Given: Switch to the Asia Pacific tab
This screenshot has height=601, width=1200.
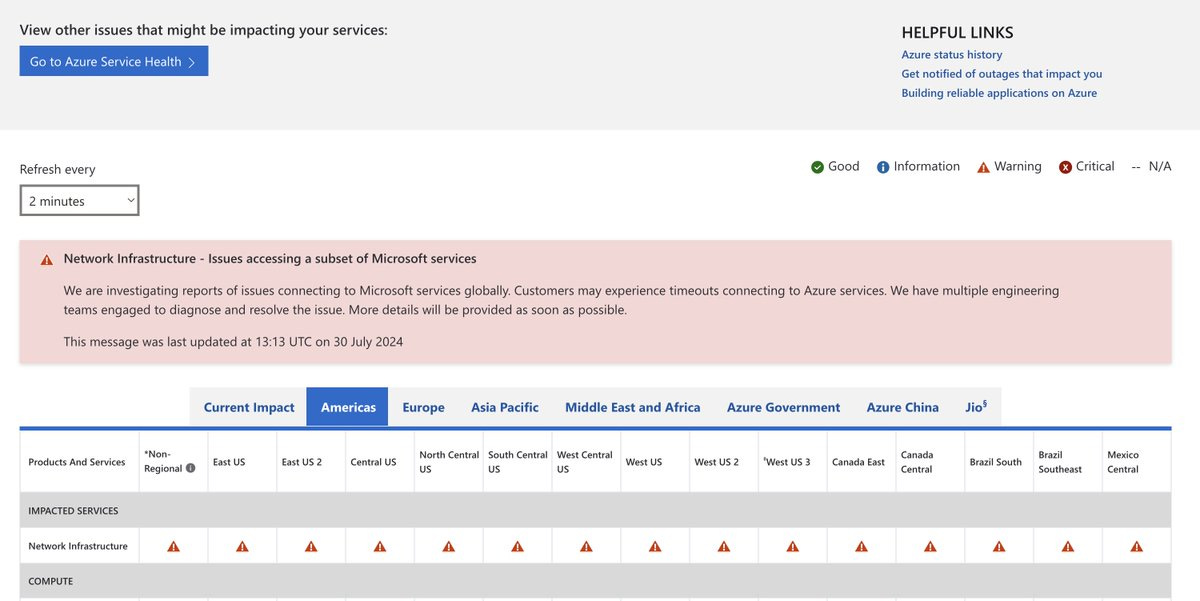Looking at the screenshot, I should click(505, 407).
